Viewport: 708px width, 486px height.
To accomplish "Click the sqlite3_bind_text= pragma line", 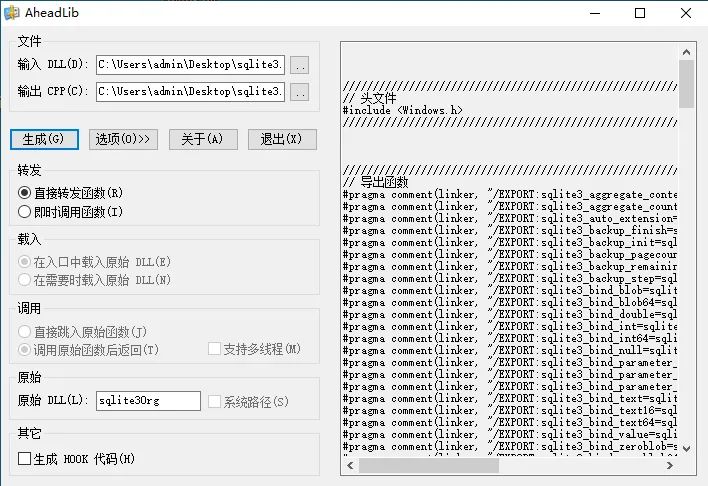I will click(x=510, y=398).
